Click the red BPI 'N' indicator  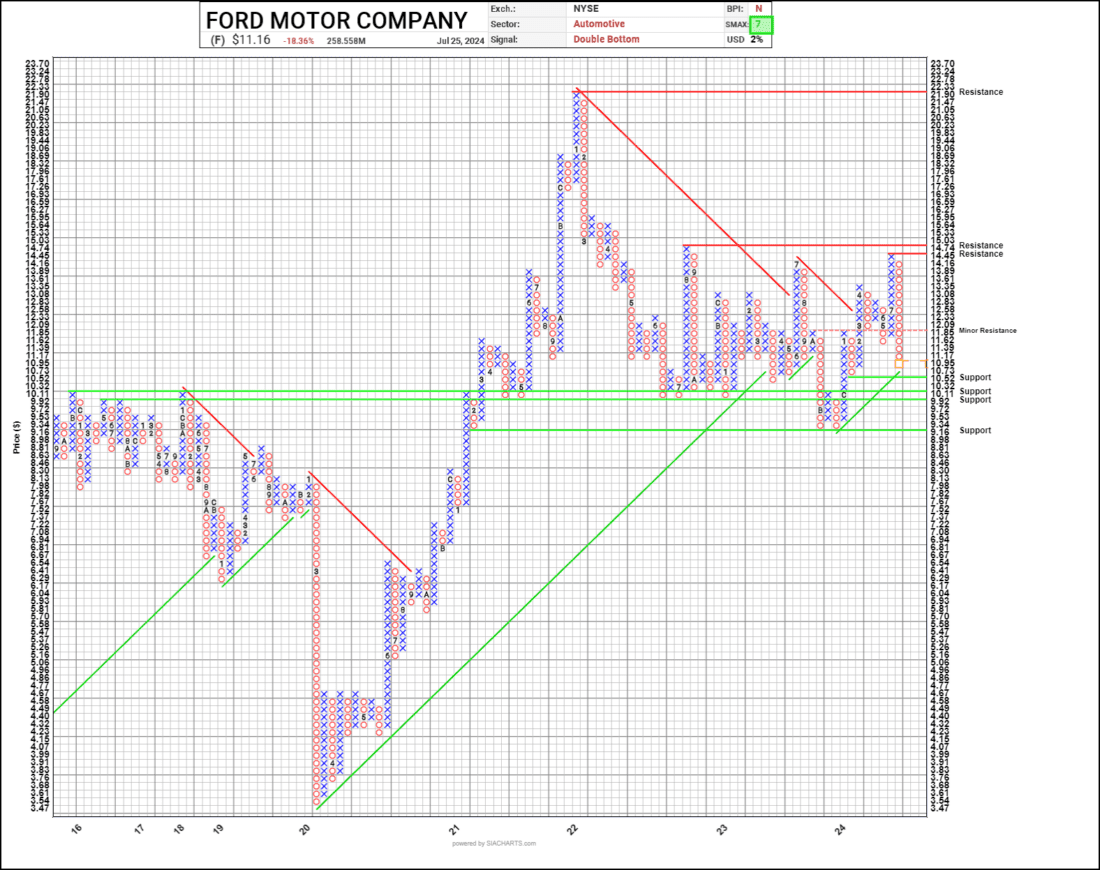click(x=758, y=7)
